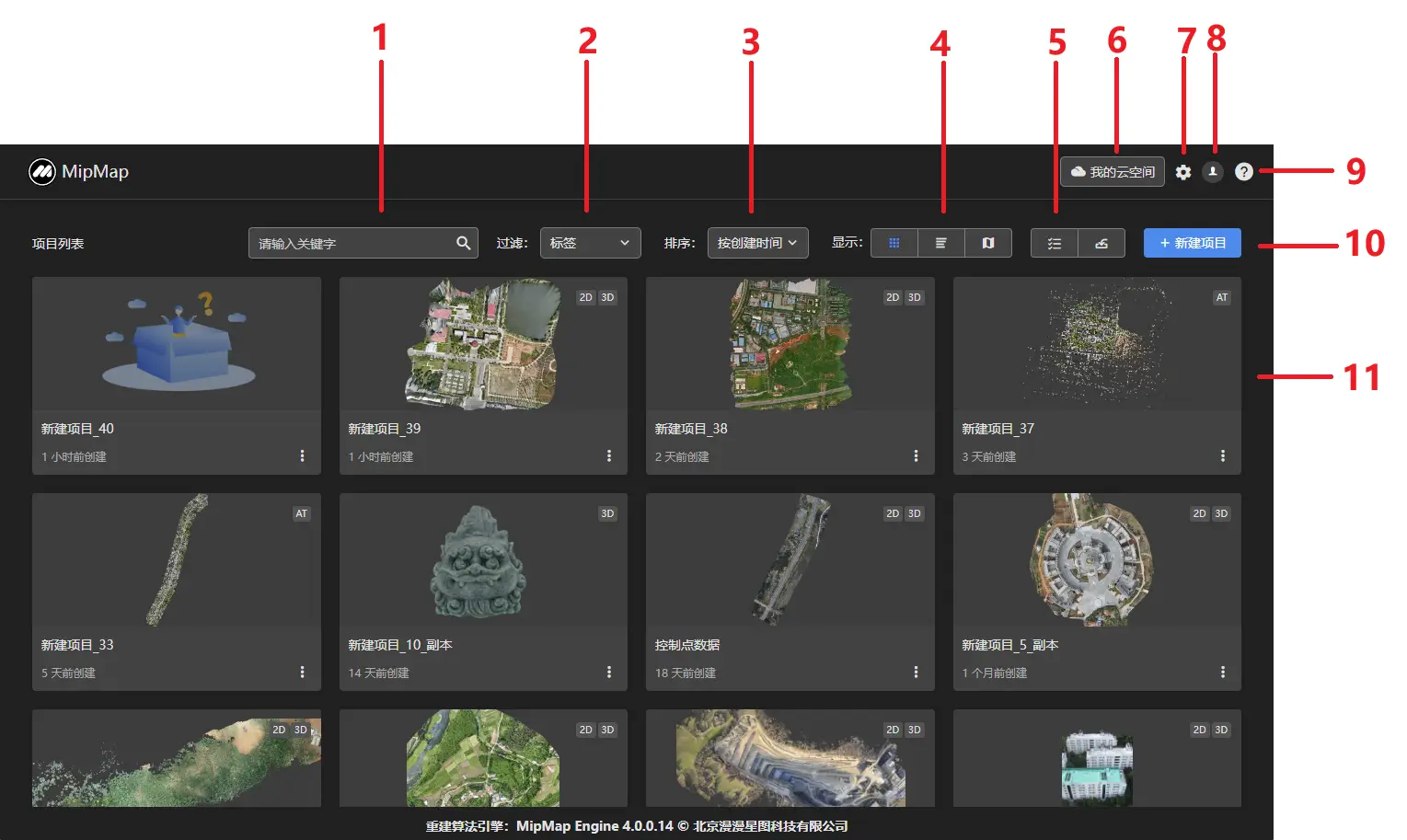The width and height of the screenshot is (1407, 840).
Task: Expand the 按创建时间 sort dropdown
Action: (x=757, y=243)
